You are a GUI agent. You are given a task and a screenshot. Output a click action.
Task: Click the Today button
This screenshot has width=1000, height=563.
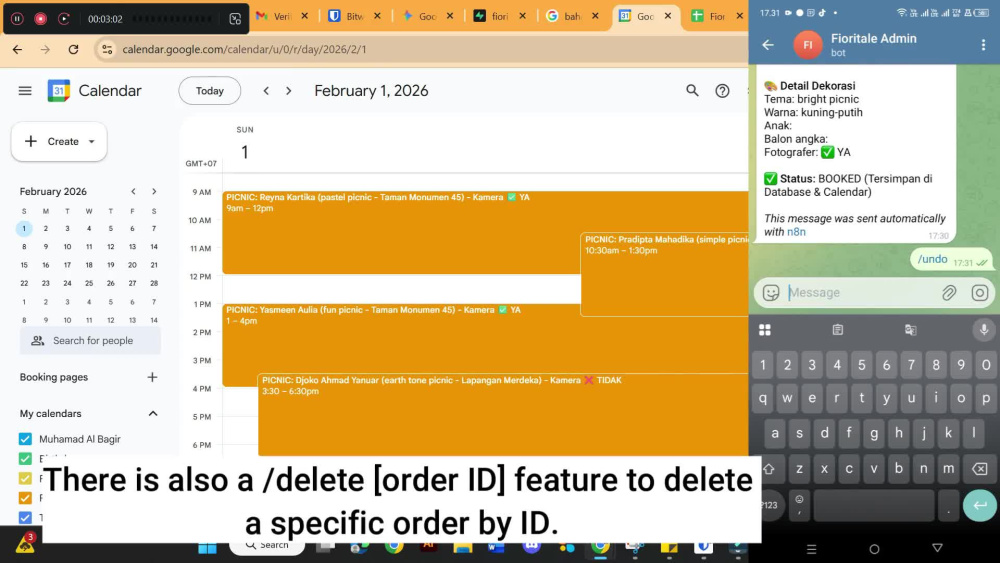point(210,91)
